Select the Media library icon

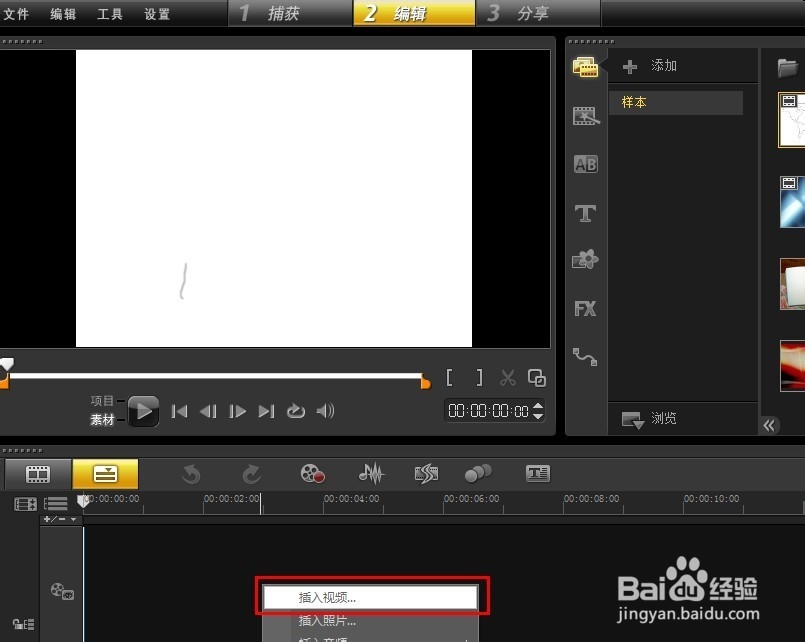[x=585, y=67]
